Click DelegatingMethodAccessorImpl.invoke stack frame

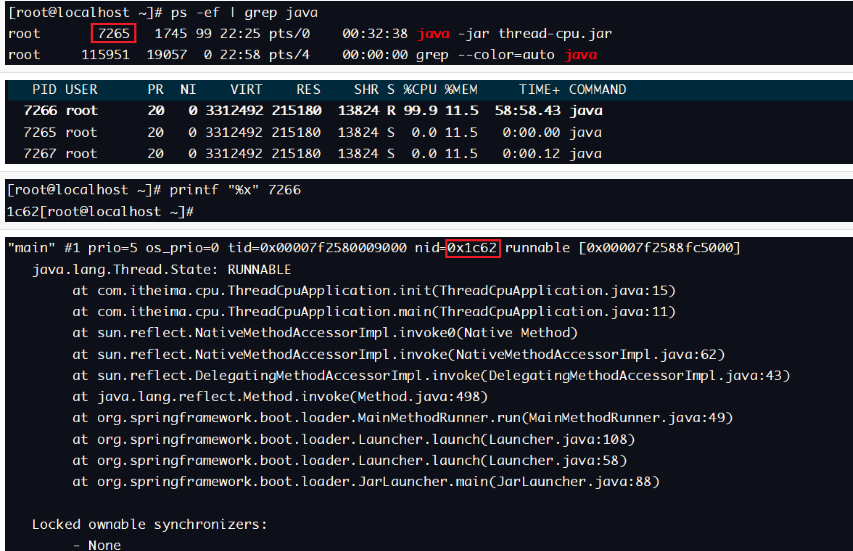tap(431, 376)
